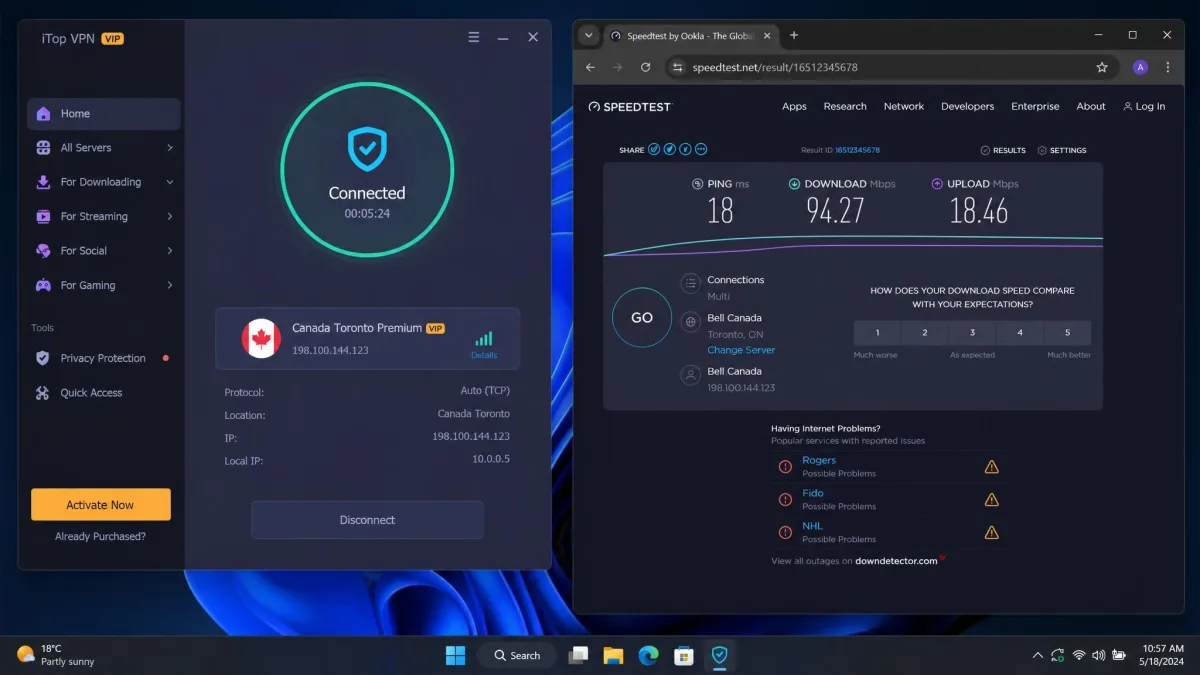This screenshot has height=675, width=1200.
Task: Click the signal strength bars icon
Action: (484, 338)
